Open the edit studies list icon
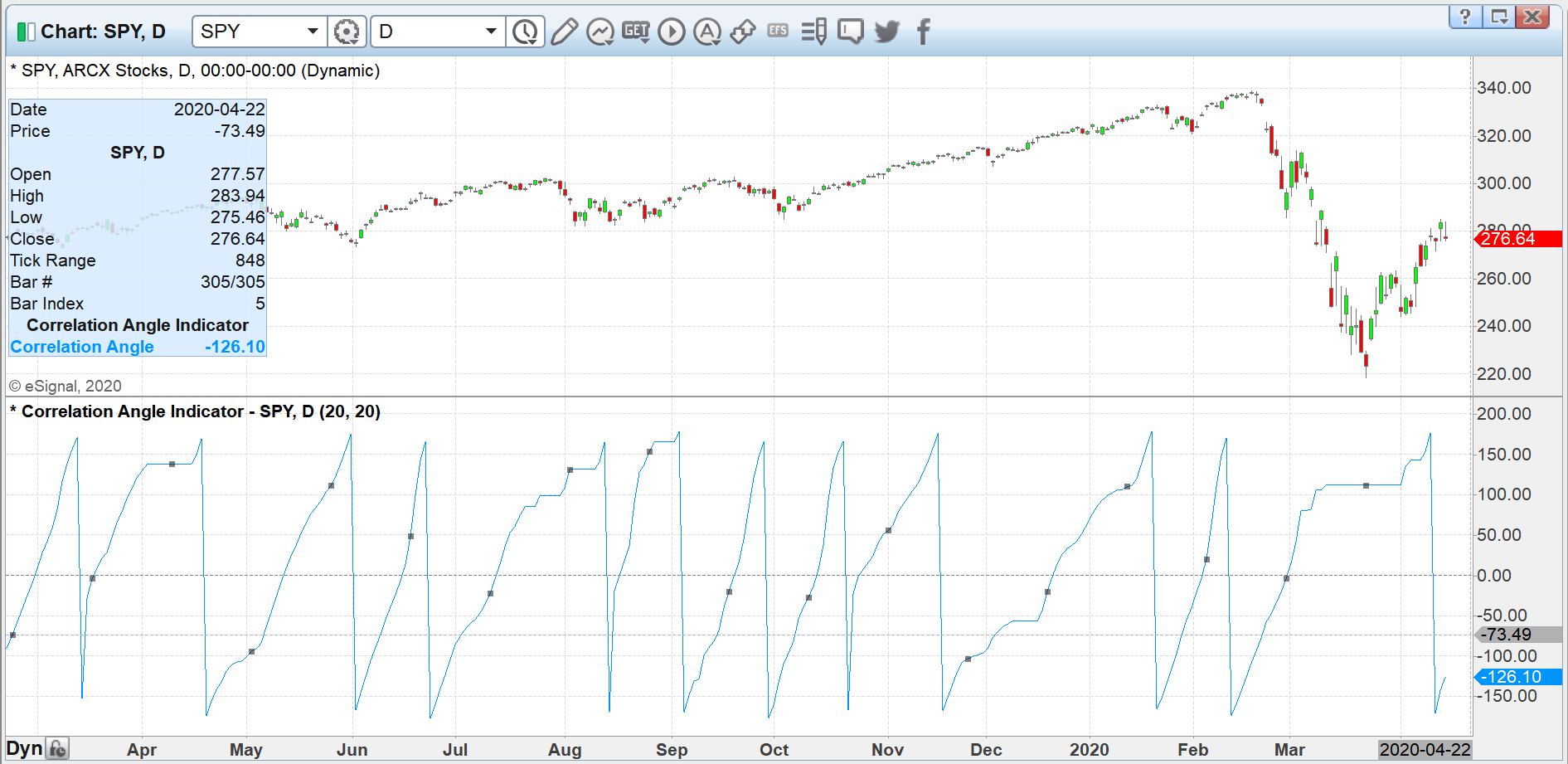 813,31
